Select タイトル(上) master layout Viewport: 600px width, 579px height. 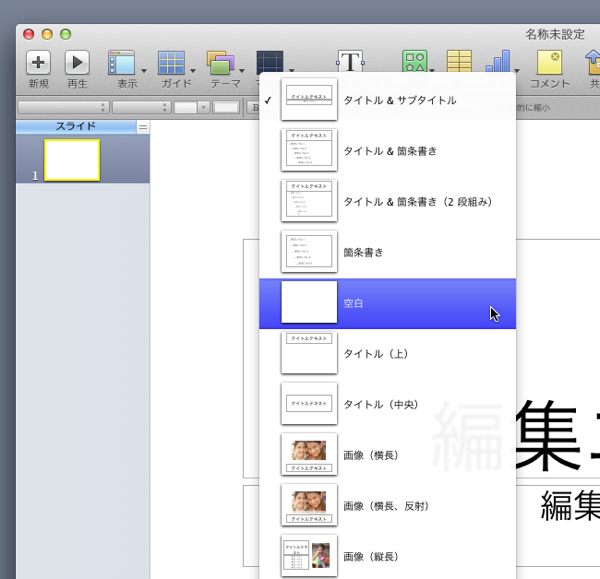[387, 354]
